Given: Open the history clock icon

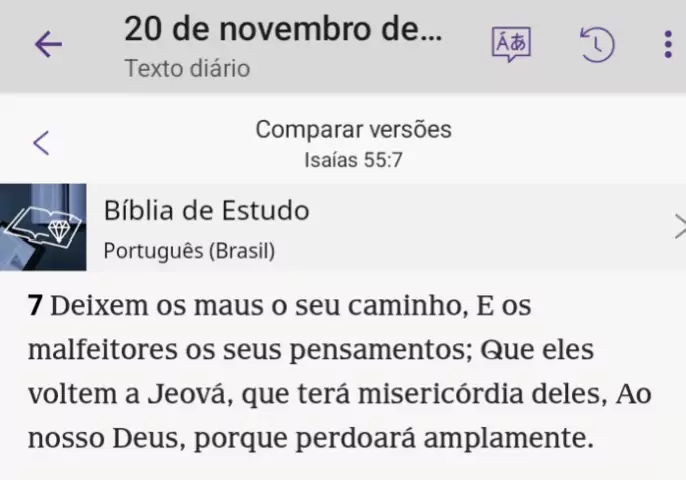Looking at the screenshot, I should (596, 44).
